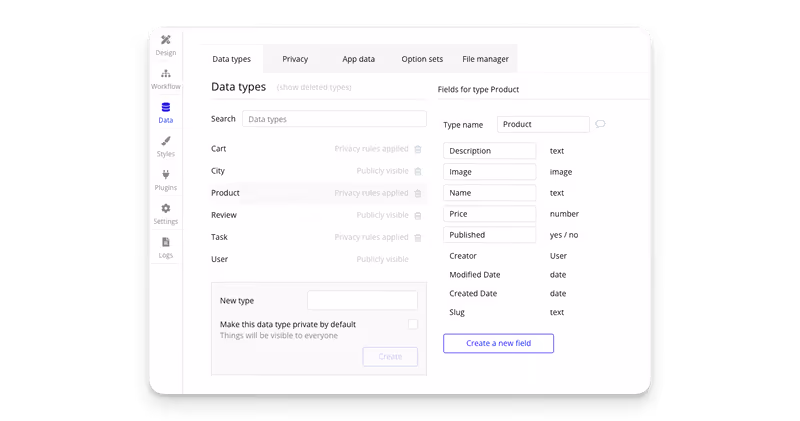Click the New type name input
The height and width of the screenshot is (421, 800).
point(362,301)
